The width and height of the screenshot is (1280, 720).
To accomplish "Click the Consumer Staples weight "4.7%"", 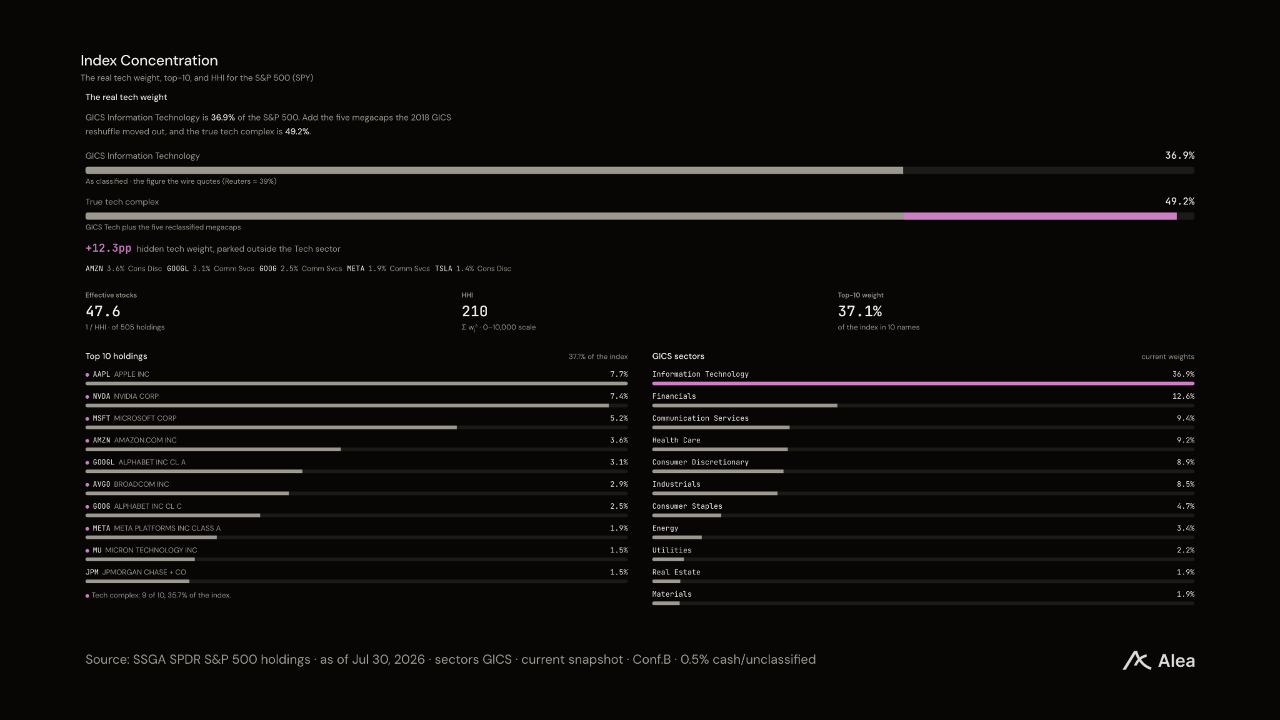I will (x=1185, y=506).
